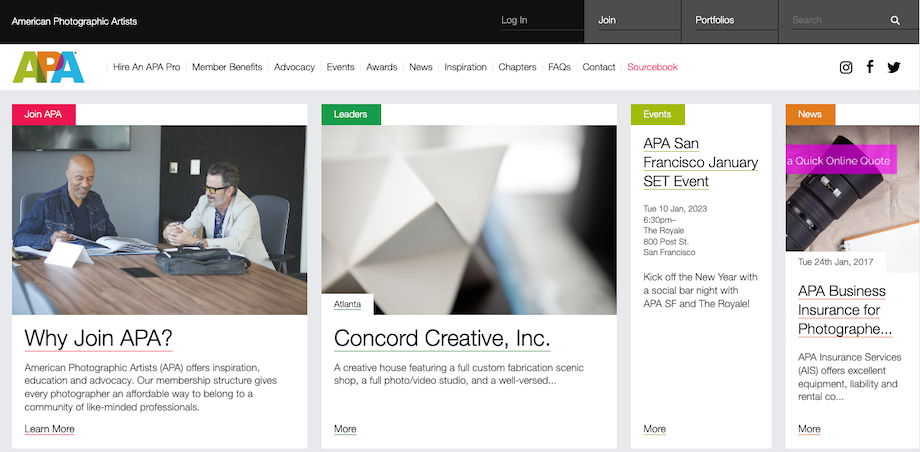920x452 pixels.
Task: Open the Inspiration menu item
Action: point(465,67)
